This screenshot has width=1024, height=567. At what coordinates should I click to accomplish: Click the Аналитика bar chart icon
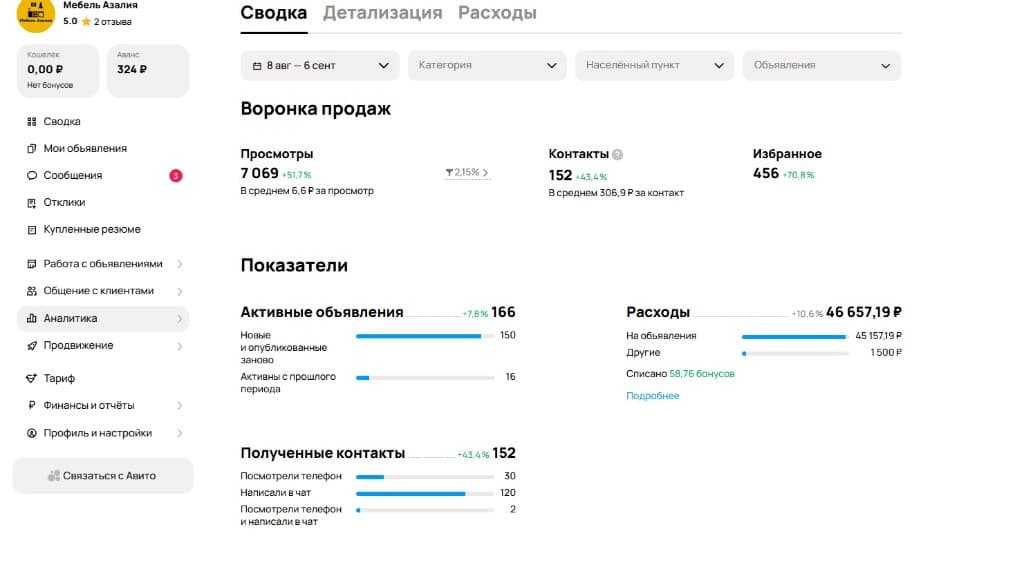click(x=31, y=319)
